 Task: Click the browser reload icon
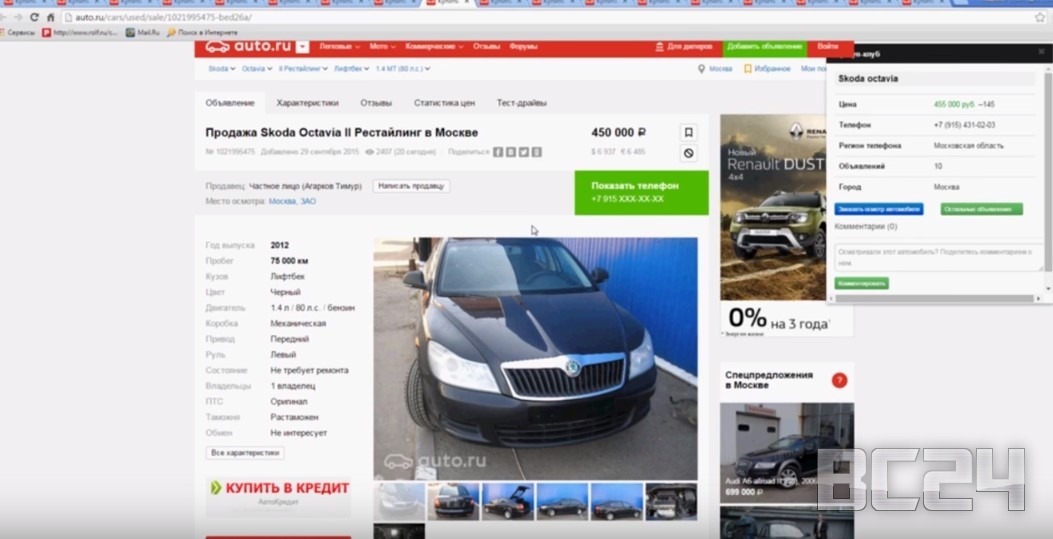coord(35,17)
